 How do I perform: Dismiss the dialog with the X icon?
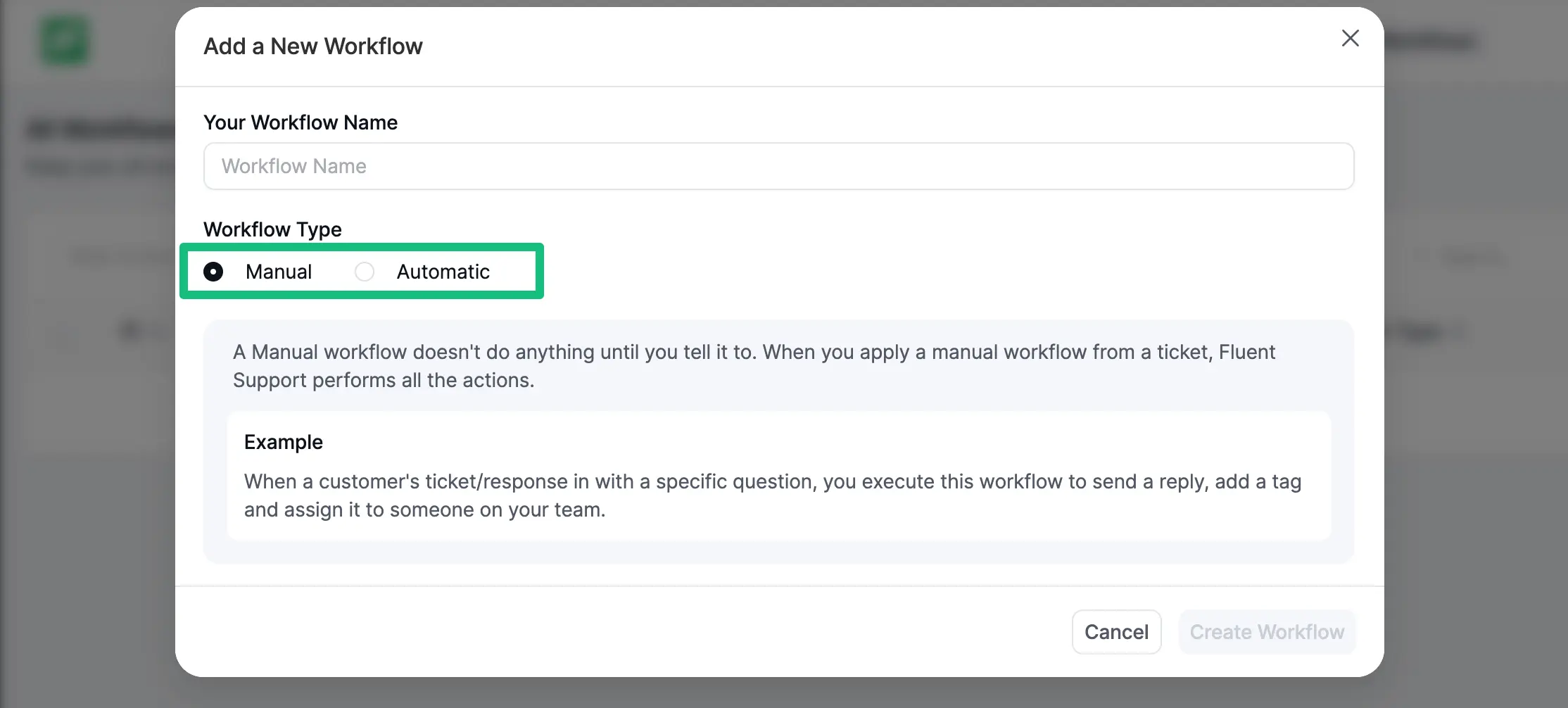[x=1349, y=39]
